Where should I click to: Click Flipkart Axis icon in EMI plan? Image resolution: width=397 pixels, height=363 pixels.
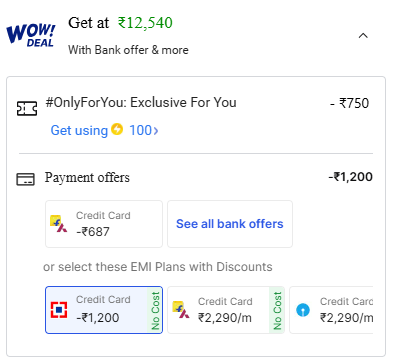tap(181, 310)
